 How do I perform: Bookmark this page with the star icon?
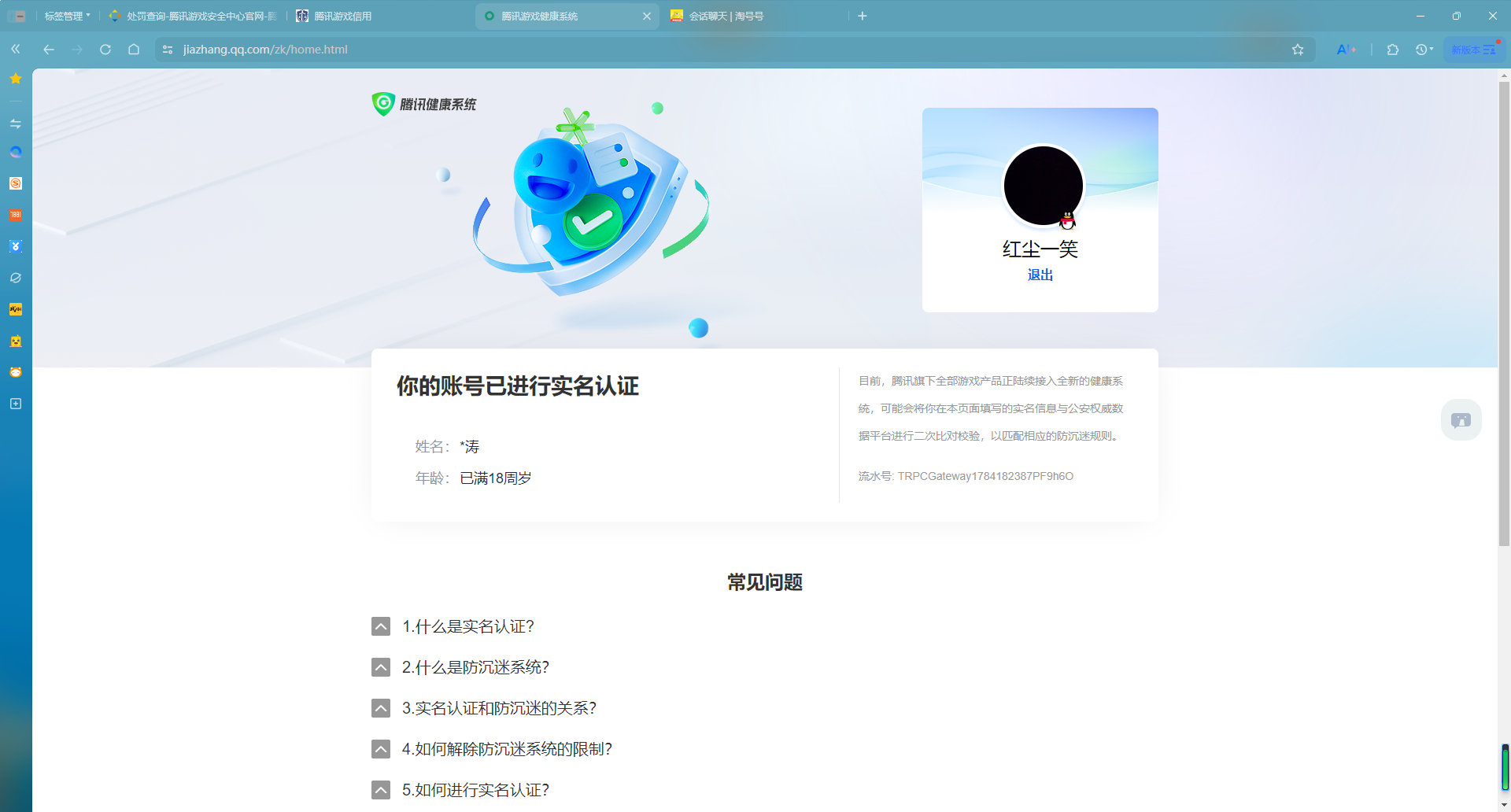(x=1298, y=50)
